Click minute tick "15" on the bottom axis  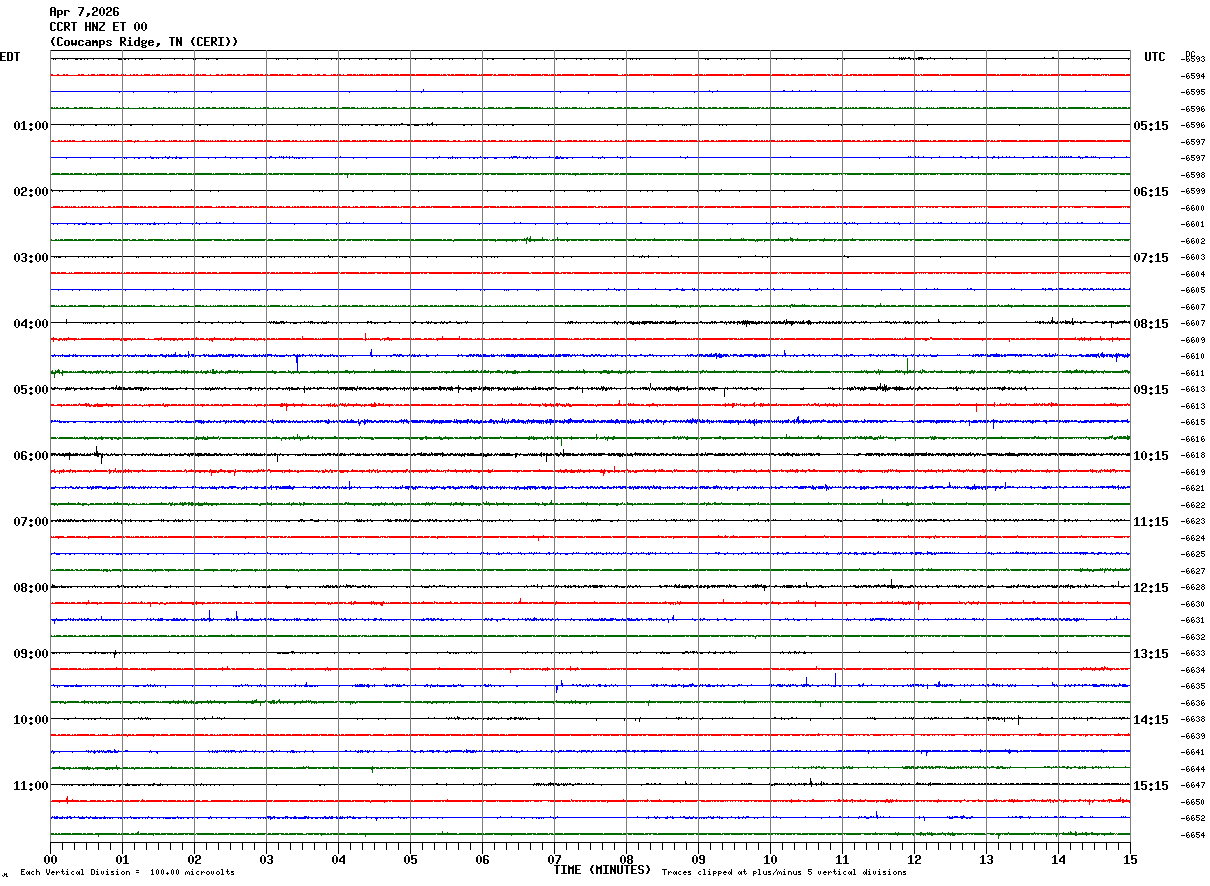[1130, 859]
